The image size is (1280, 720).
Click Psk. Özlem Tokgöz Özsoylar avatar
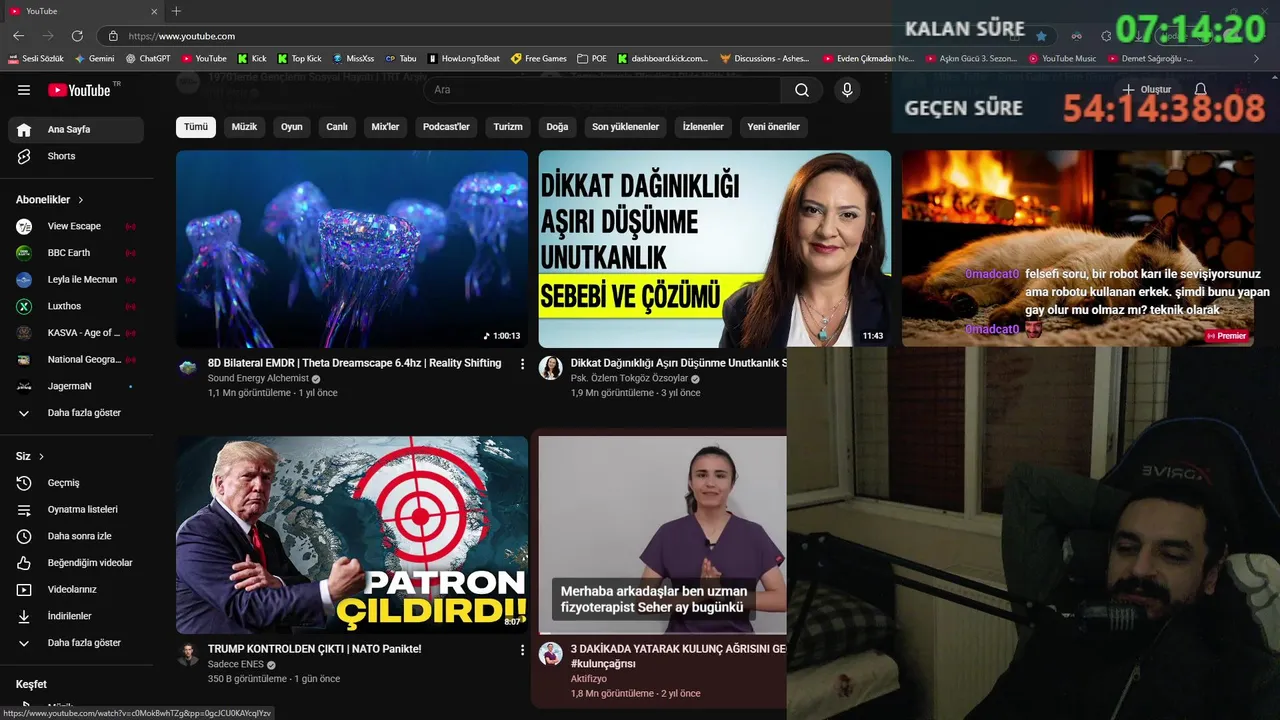tap(551, 367)
